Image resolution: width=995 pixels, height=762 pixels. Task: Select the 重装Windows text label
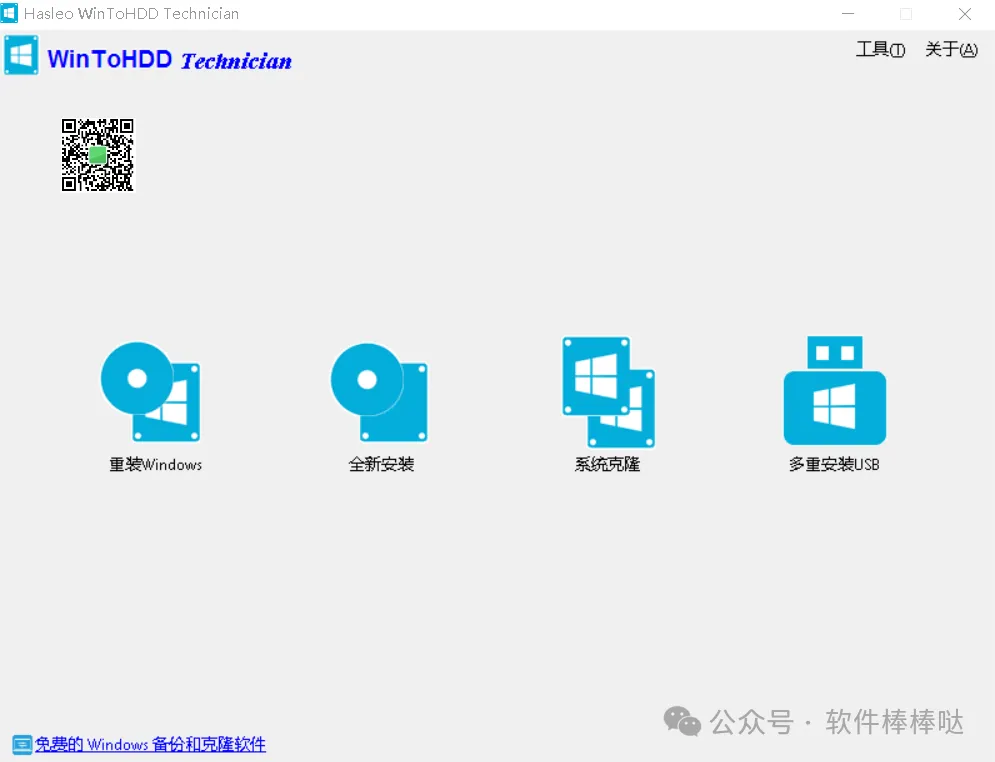tap(155, 464)
